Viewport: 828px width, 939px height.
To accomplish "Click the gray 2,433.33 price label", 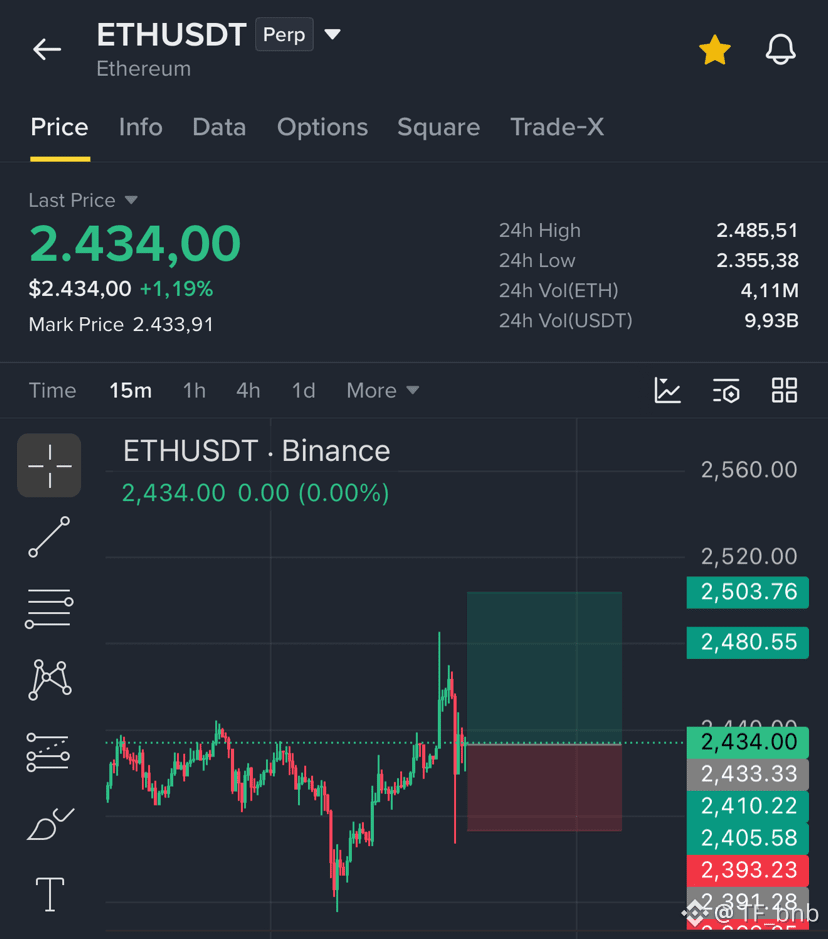I will coord(748,774).
